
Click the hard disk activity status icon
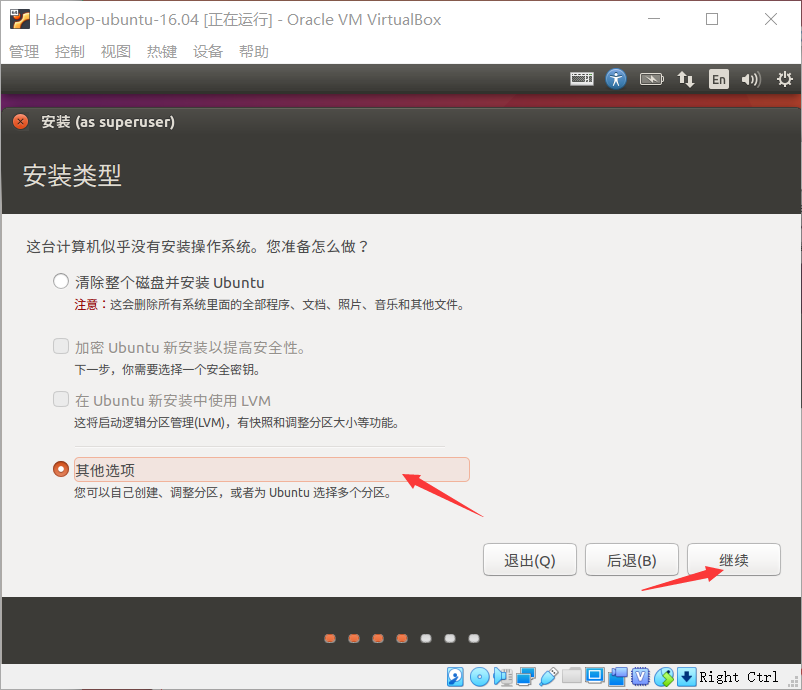tap(455, 677)
